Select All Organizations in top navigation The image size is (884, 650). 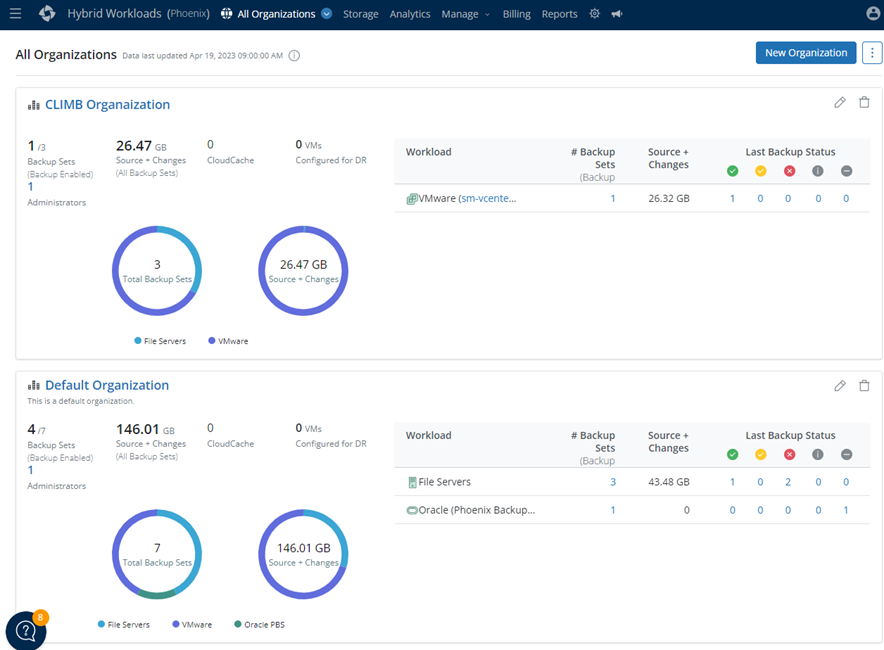(x=276, y=14)
